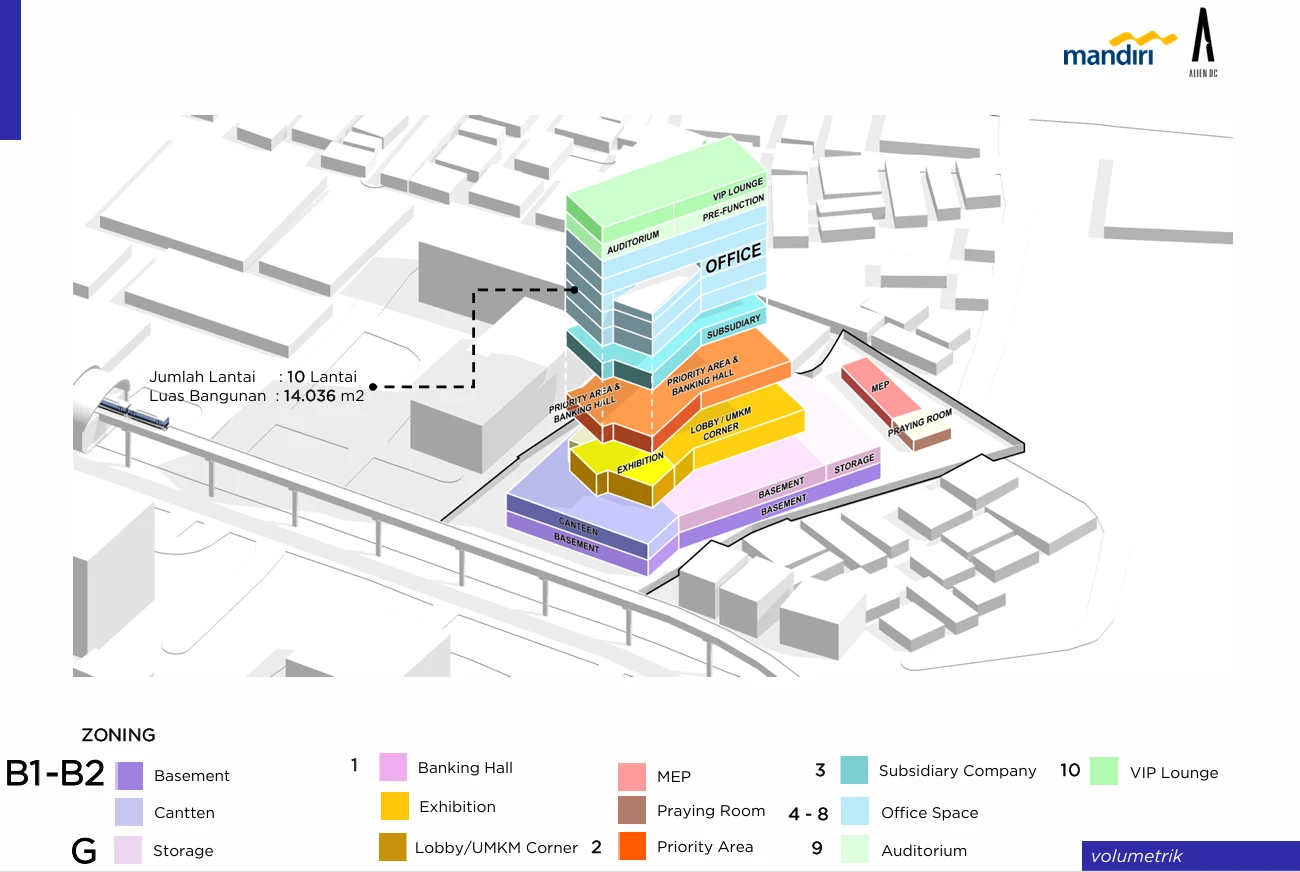The height and width of the screenshot is (872, 1300).
Task: Click the Alien DC logo
Action: pyautogui.click(x=1205, y=42)
